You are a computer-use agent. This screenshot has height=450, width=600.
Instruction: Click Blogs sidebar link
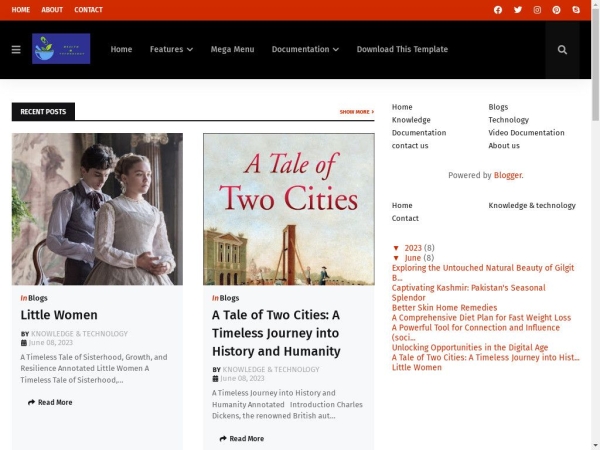coord(498,107)
